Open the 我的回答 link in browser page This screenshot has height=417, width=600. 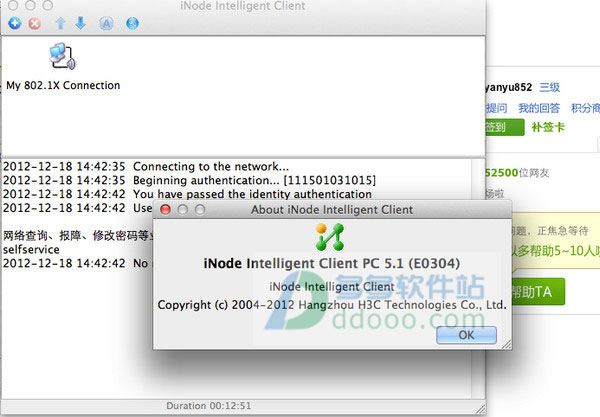539,108
